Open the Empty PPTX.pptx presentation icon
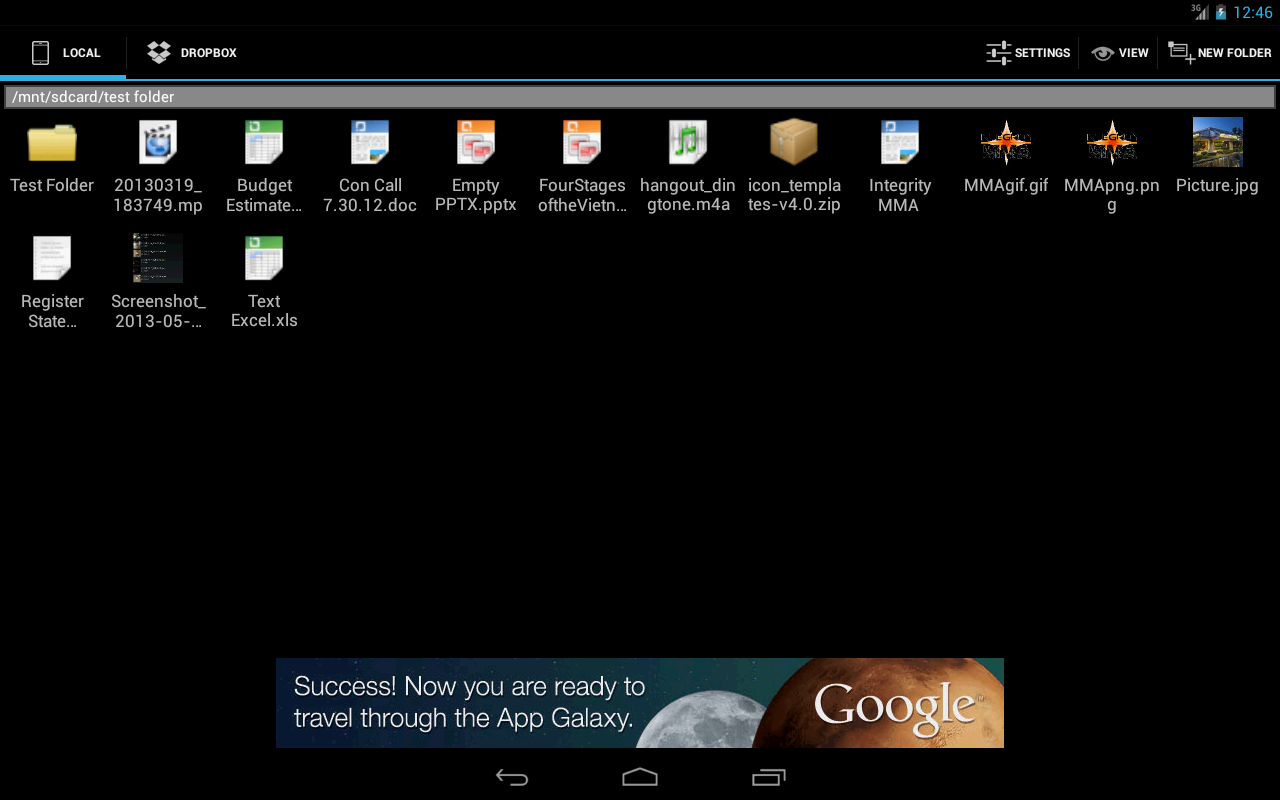Image resolution: width=1280 pixels, height=800 pixels. click(x=476, y=142)
